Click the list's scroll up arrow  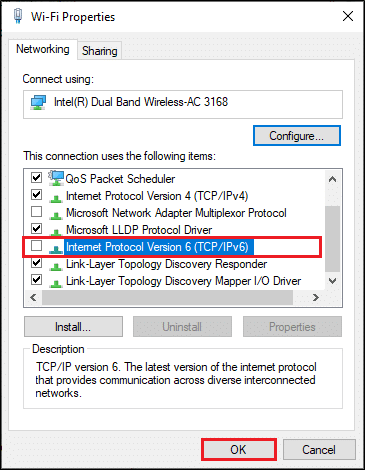point(332,179)
